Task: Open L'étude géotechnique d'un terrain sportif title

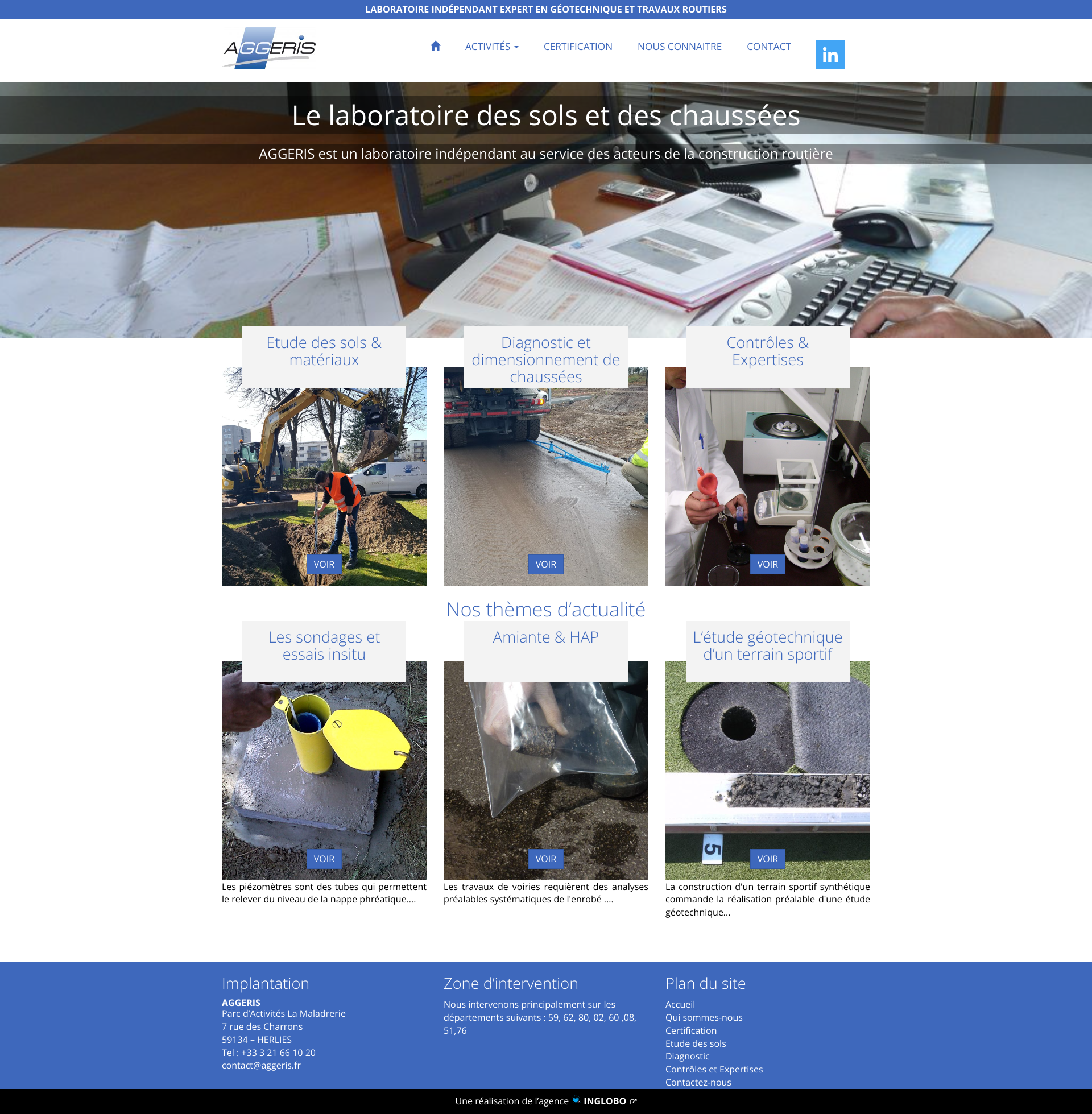Action: click(x=767, y=645)
